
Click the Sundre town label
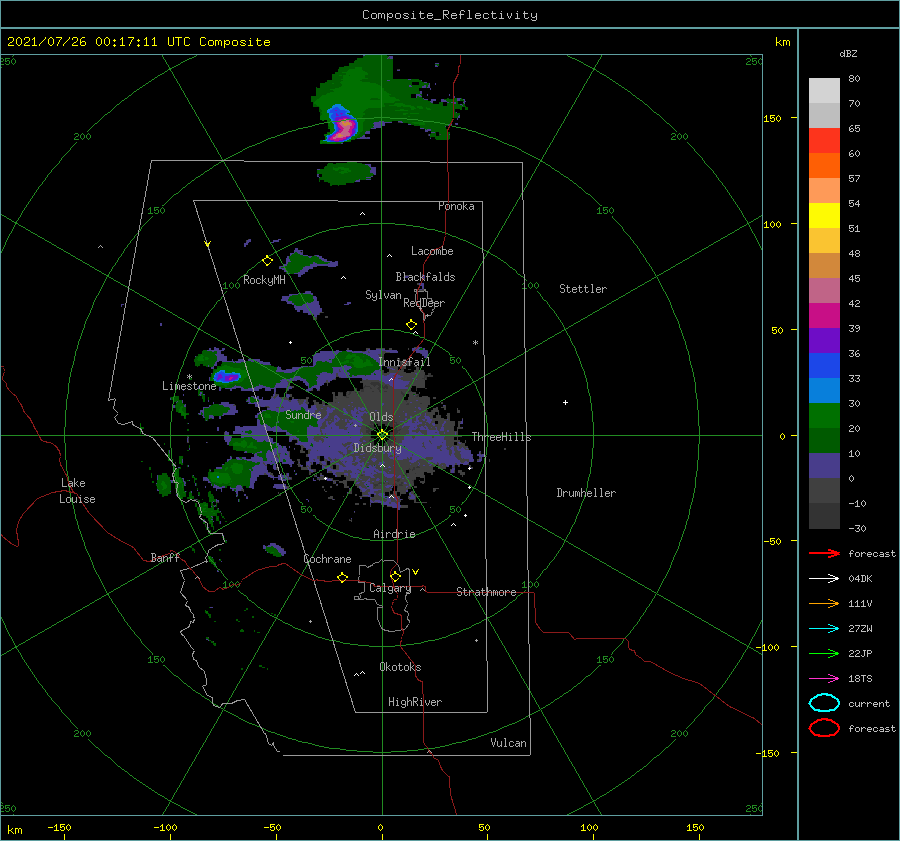point(303,415)
